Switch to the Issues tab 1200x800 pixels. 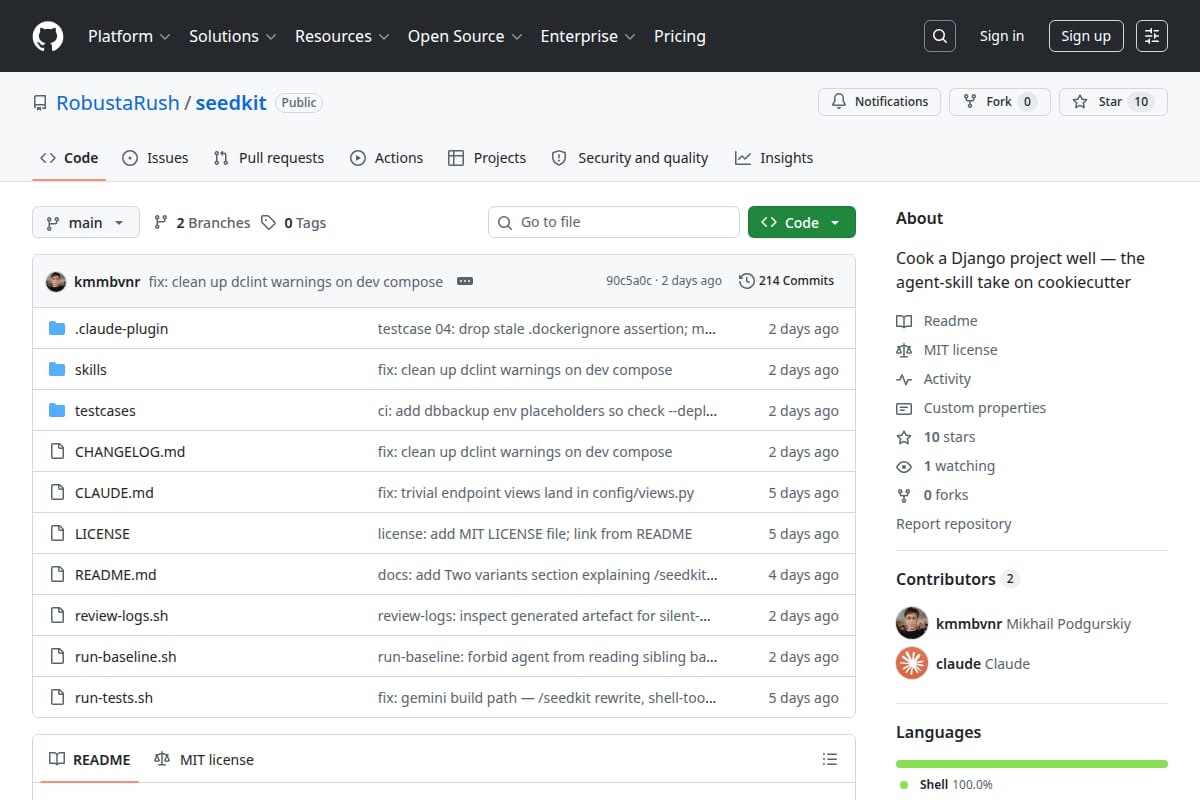pos(155,158)
